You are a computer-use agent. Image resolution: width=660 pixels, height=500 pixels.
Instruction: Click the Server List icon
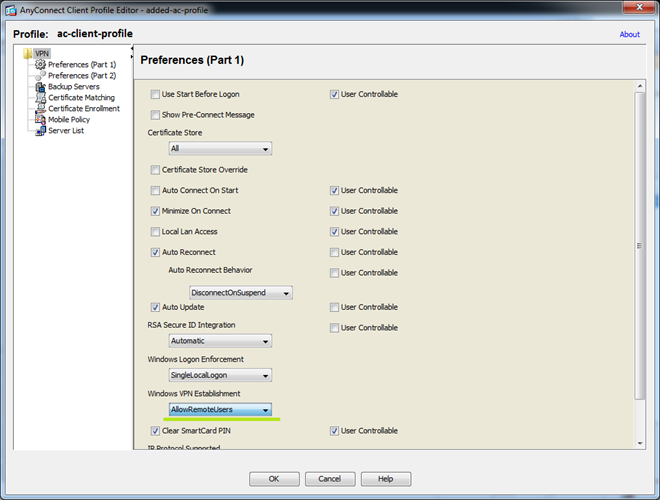click(40, 130)
